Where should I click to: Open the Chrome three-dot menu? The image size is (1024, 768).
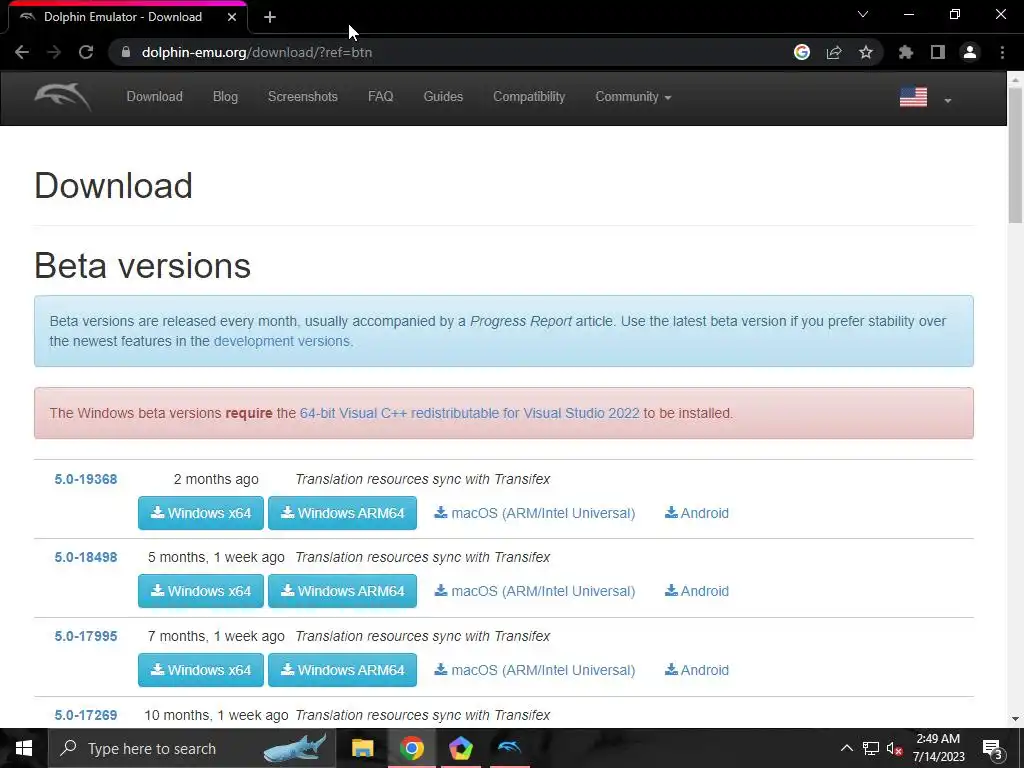point(1002,52)
